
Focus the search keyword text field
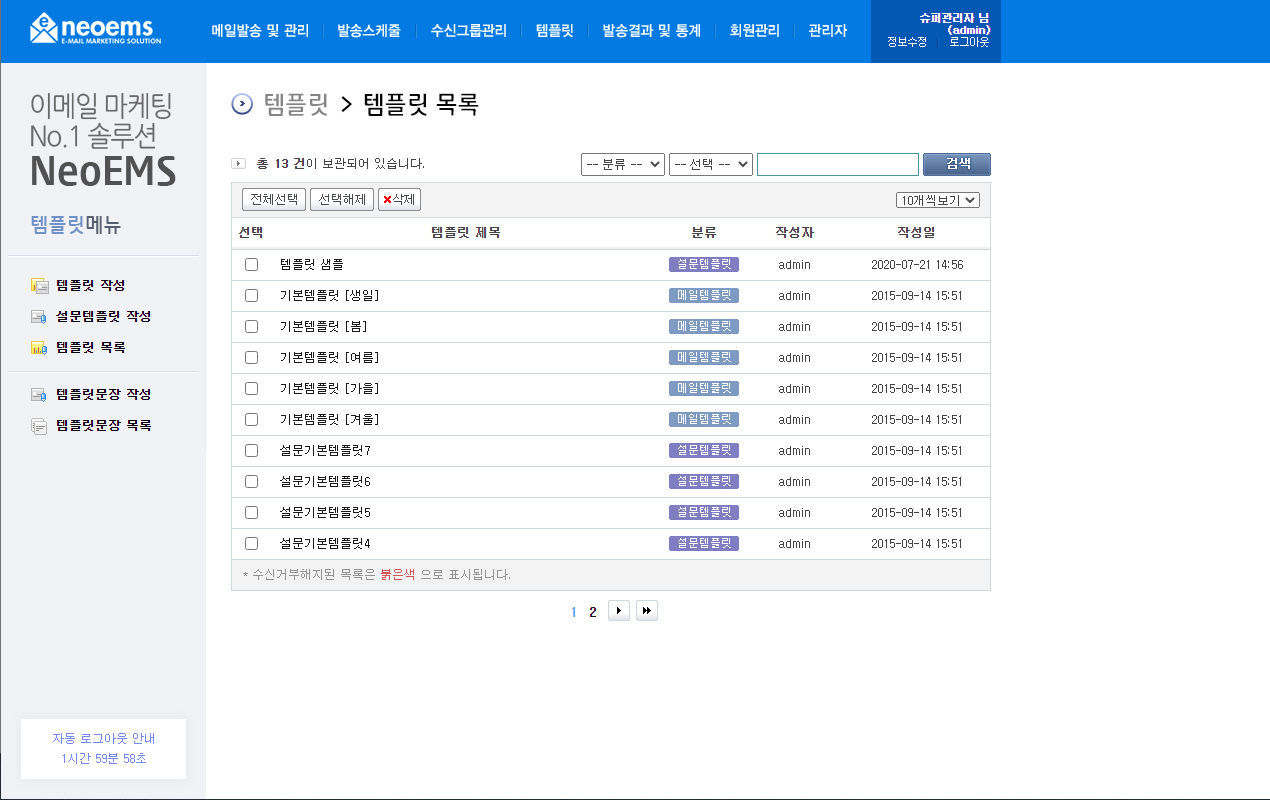pyautogui.click(x=838, y=165)
